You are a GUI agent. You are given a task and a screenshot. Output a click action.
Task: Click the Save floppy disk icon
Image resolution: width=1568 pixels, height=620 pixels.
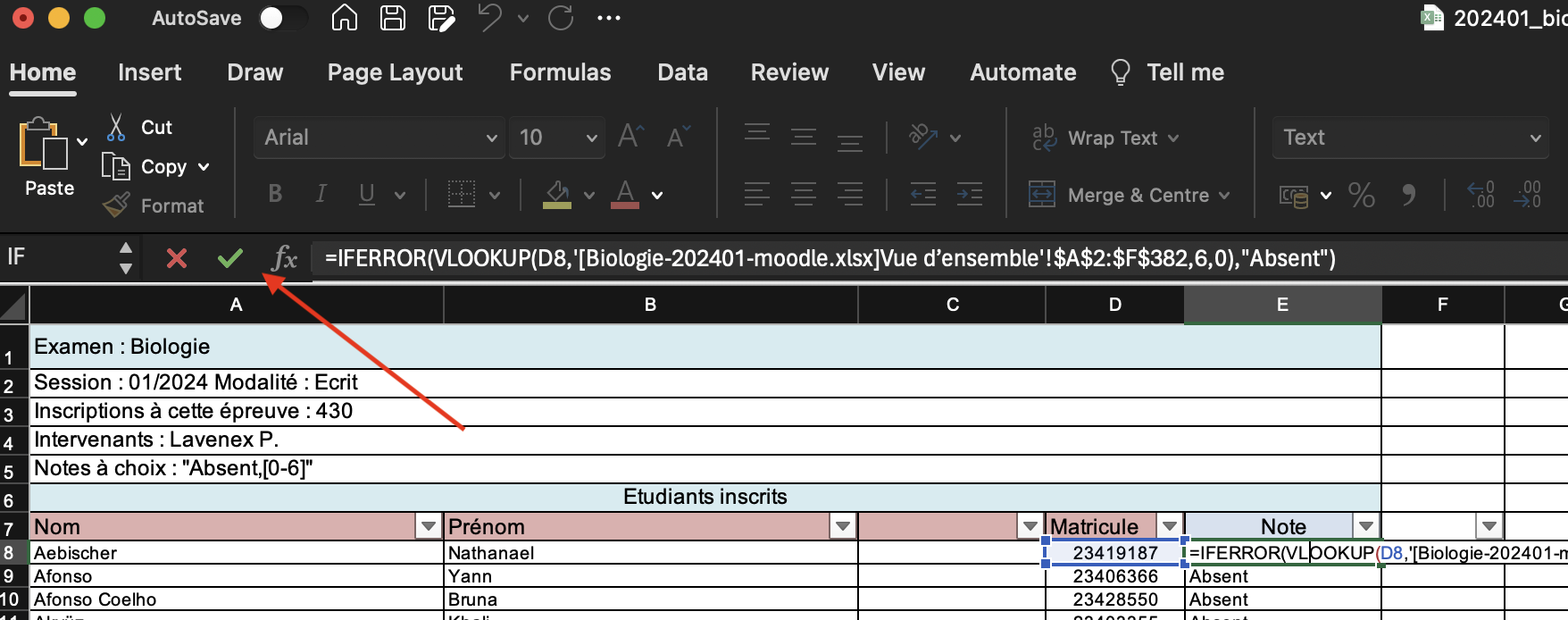(393, 18)
